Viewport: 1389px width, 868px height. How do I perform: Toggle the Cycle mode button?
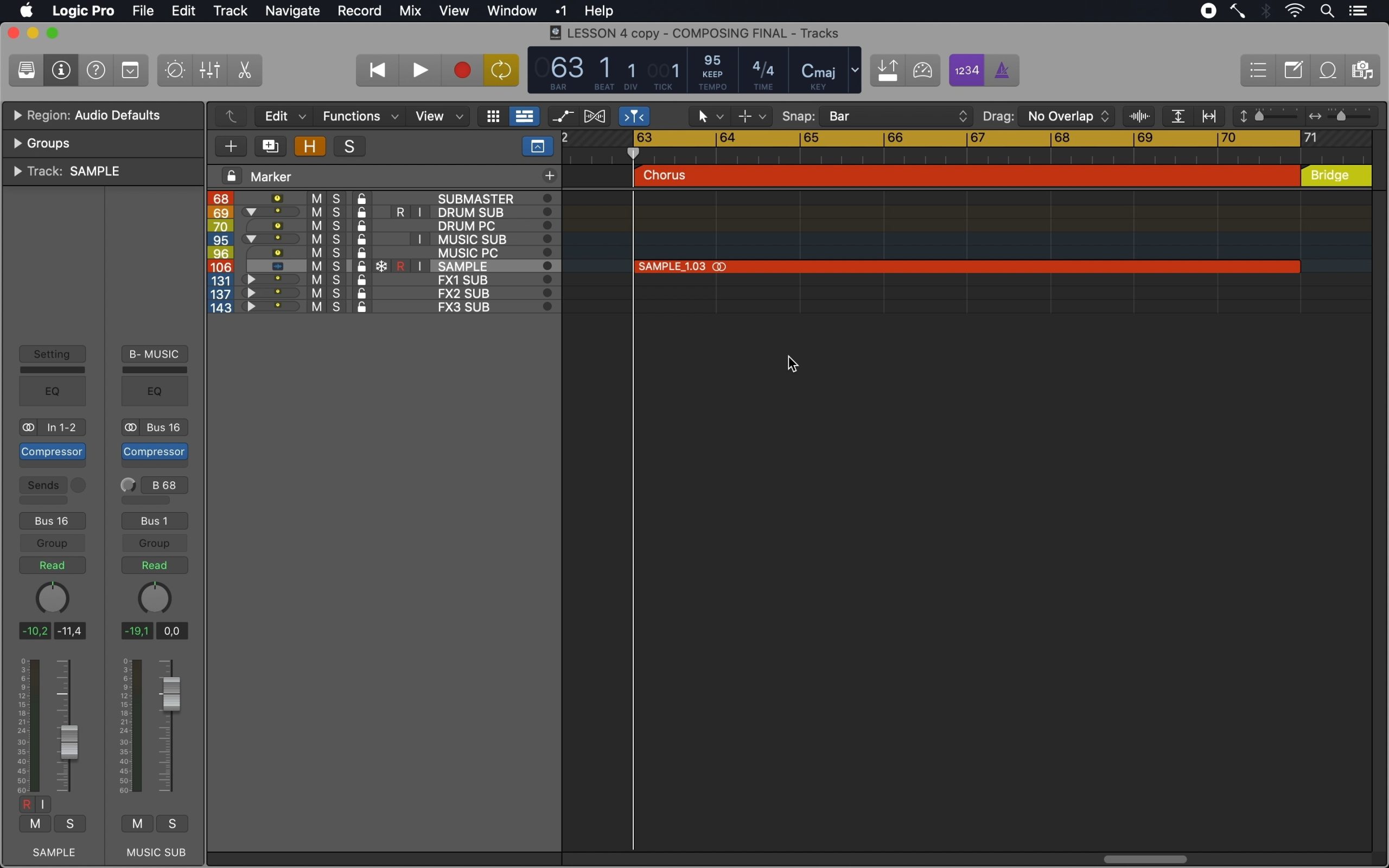pyautogui.click(x=501, y=71)
